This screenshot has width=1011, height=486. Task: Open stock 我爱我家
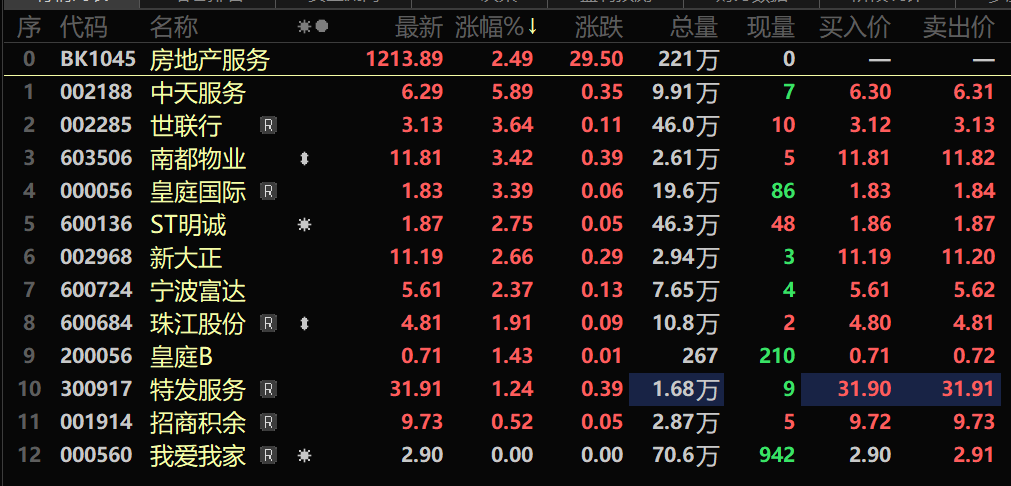(198, 456)
